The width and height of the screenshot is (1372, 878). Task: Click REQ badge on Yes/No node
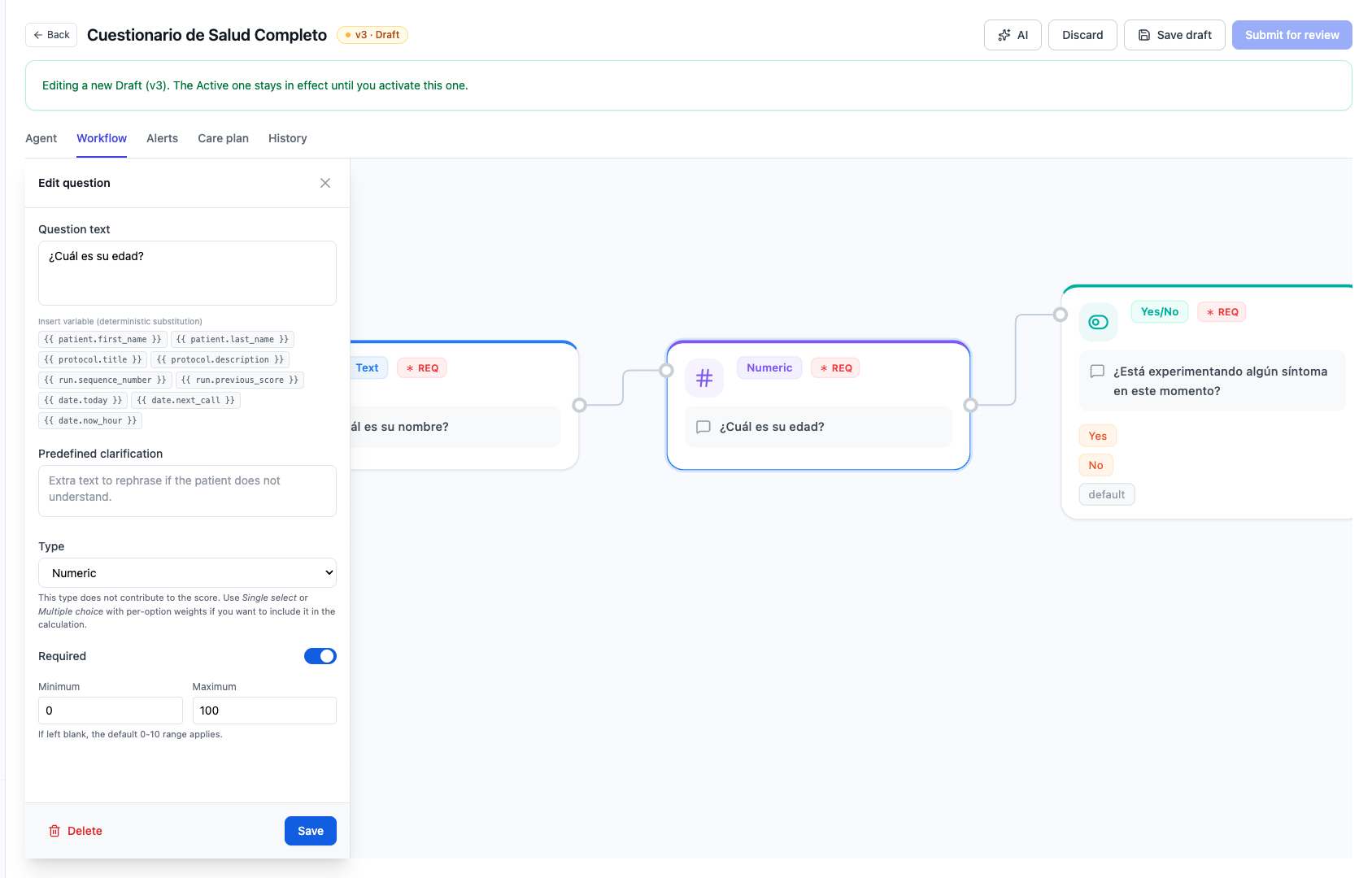click(1222, 312)
